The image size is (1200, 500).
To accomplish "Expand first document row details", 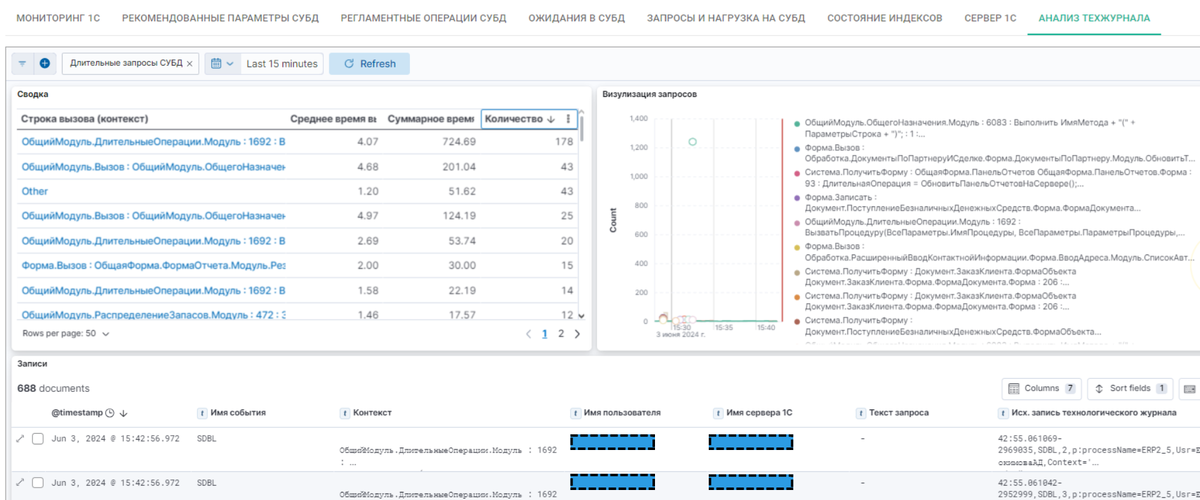I will (x=20, y=439).
